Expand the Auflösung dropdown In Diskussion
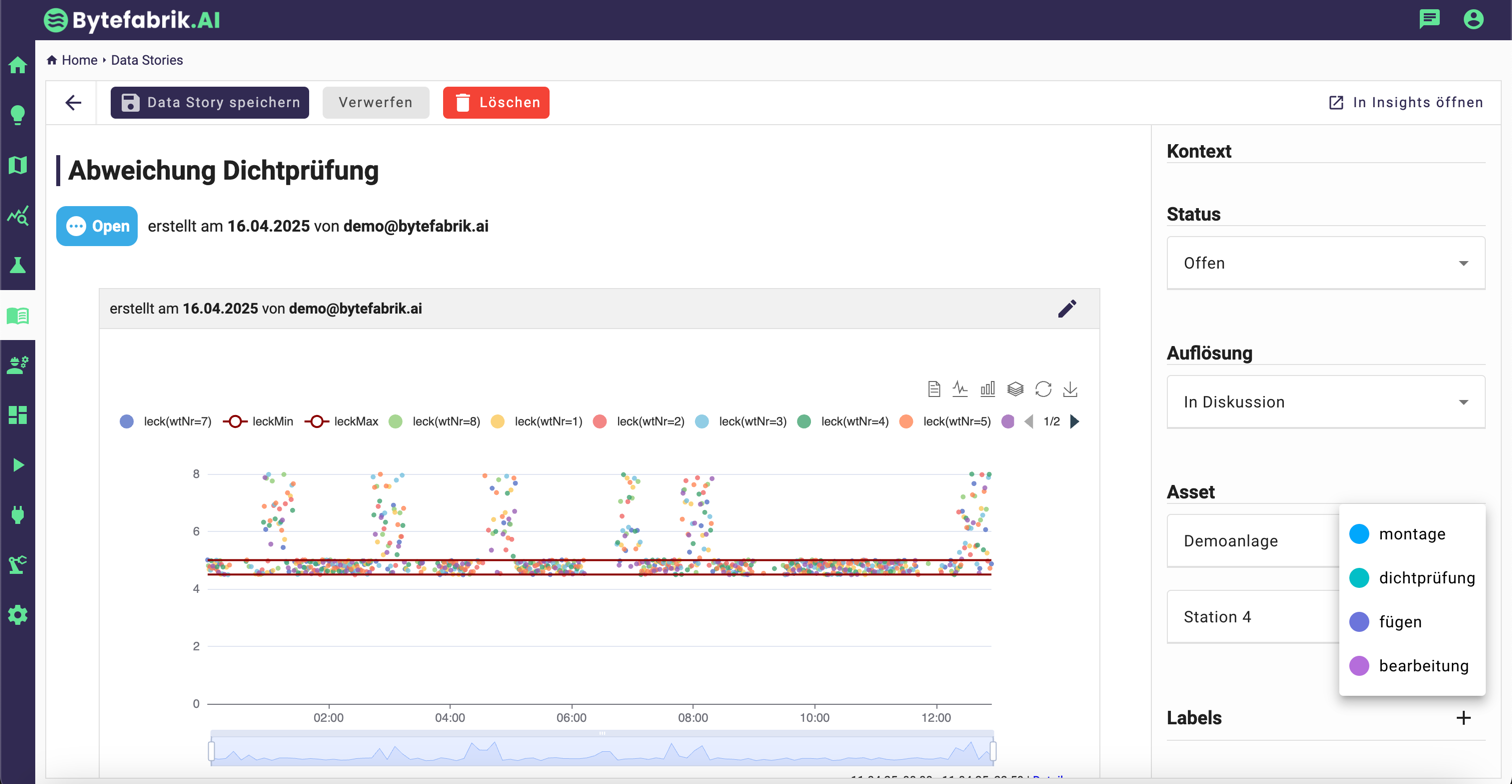 point(1325,403)
